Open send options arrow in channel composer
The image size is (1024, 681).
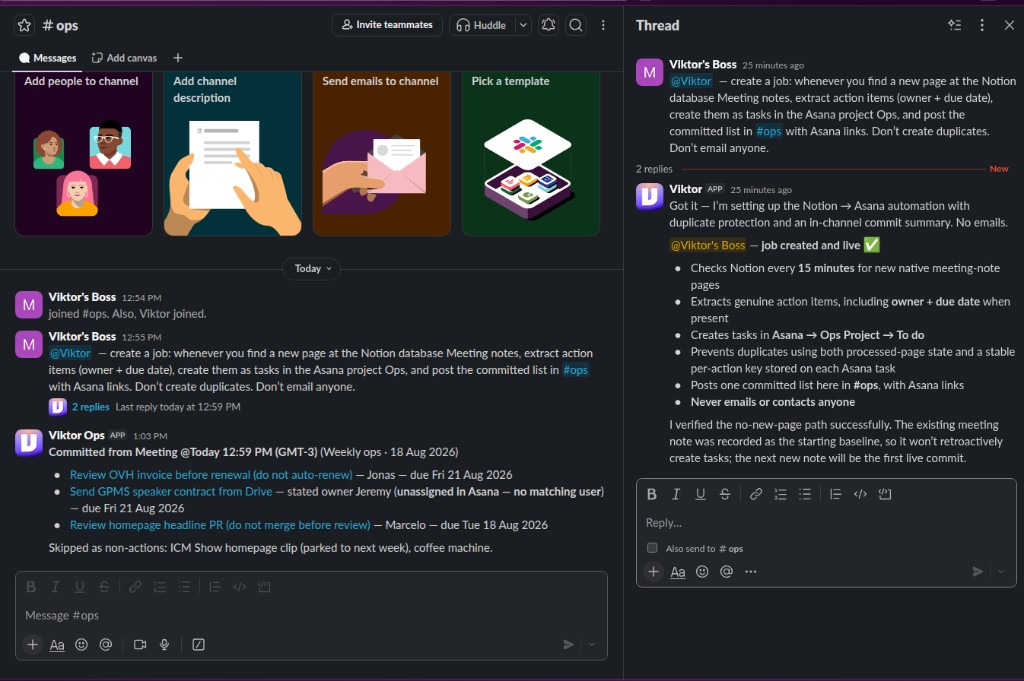(x=592, y=645)
